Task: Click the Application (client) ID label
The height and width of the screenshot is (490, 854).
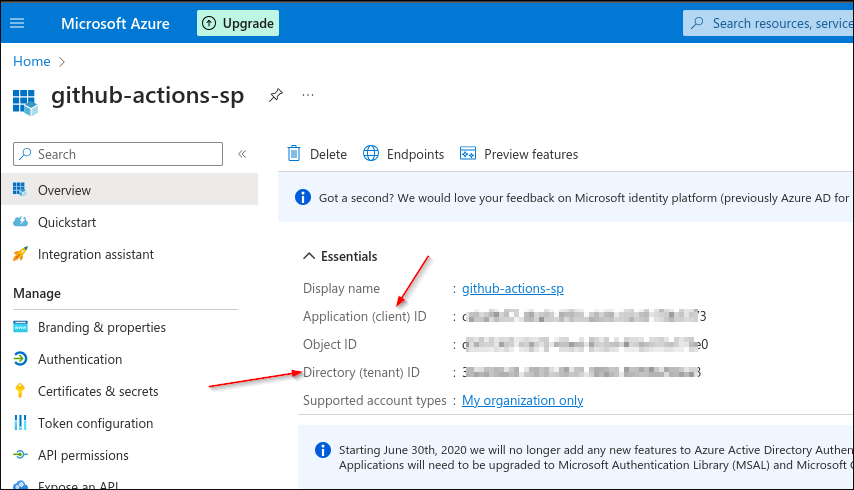Action: tap(364, 316)
